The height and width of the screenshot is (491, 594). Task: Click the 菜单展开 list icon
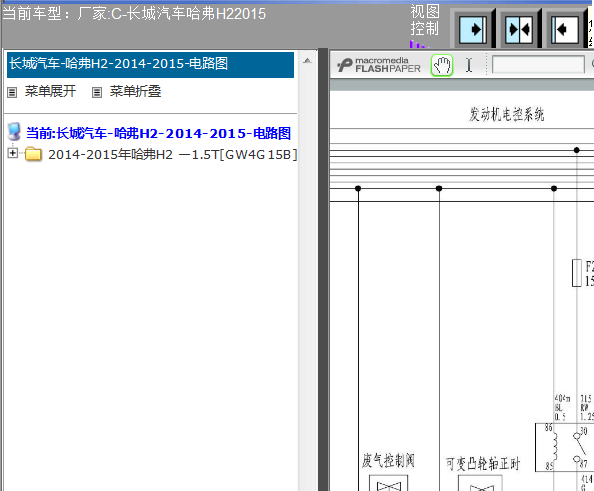(x=12, y=92)
